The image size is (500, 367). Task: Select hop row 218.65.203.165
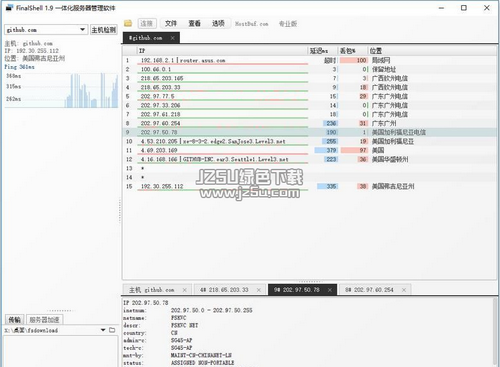pos(309,78)
